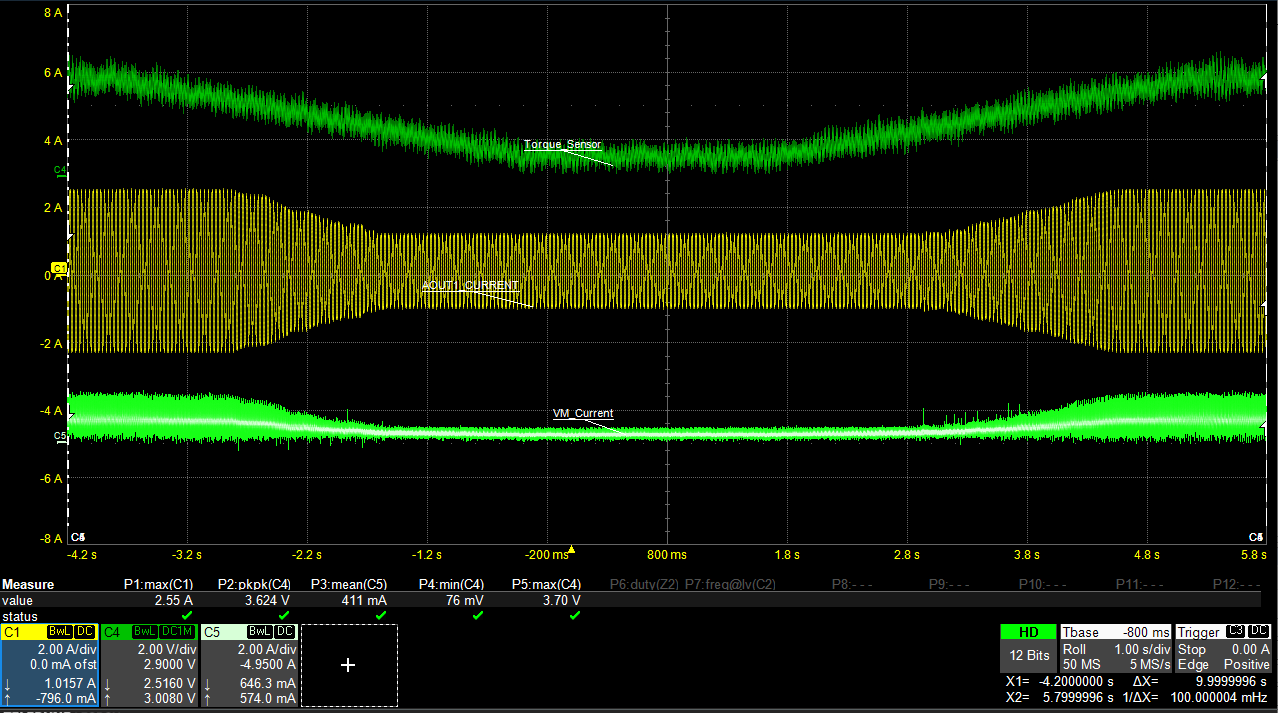Viewport: 1278px width, 713px height.
Task: Click the DC coupling badge on C5
Action: click(285, 632)
